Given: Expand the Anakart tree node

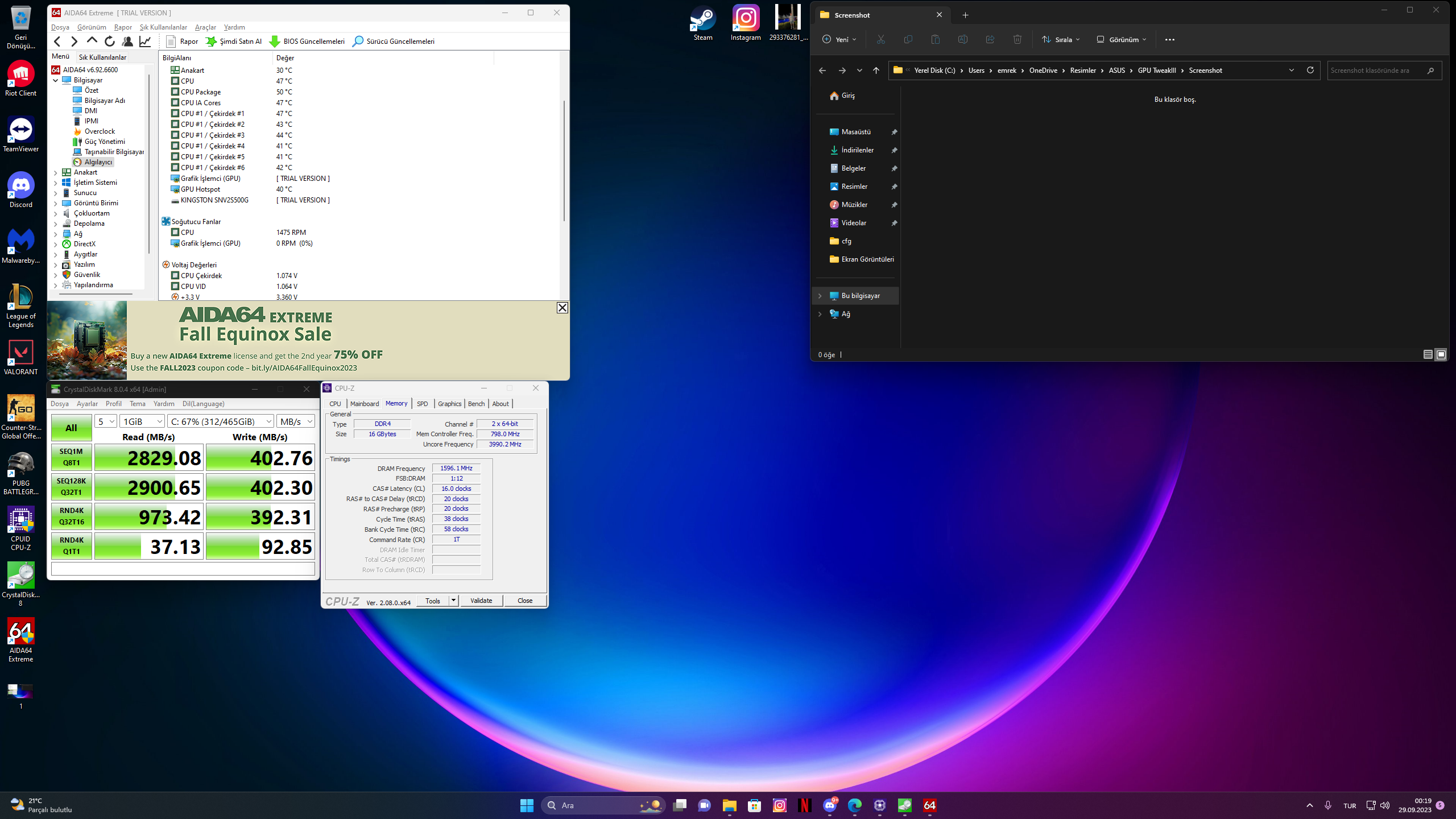Looking at the screenshot, I should tap(56, 172).
